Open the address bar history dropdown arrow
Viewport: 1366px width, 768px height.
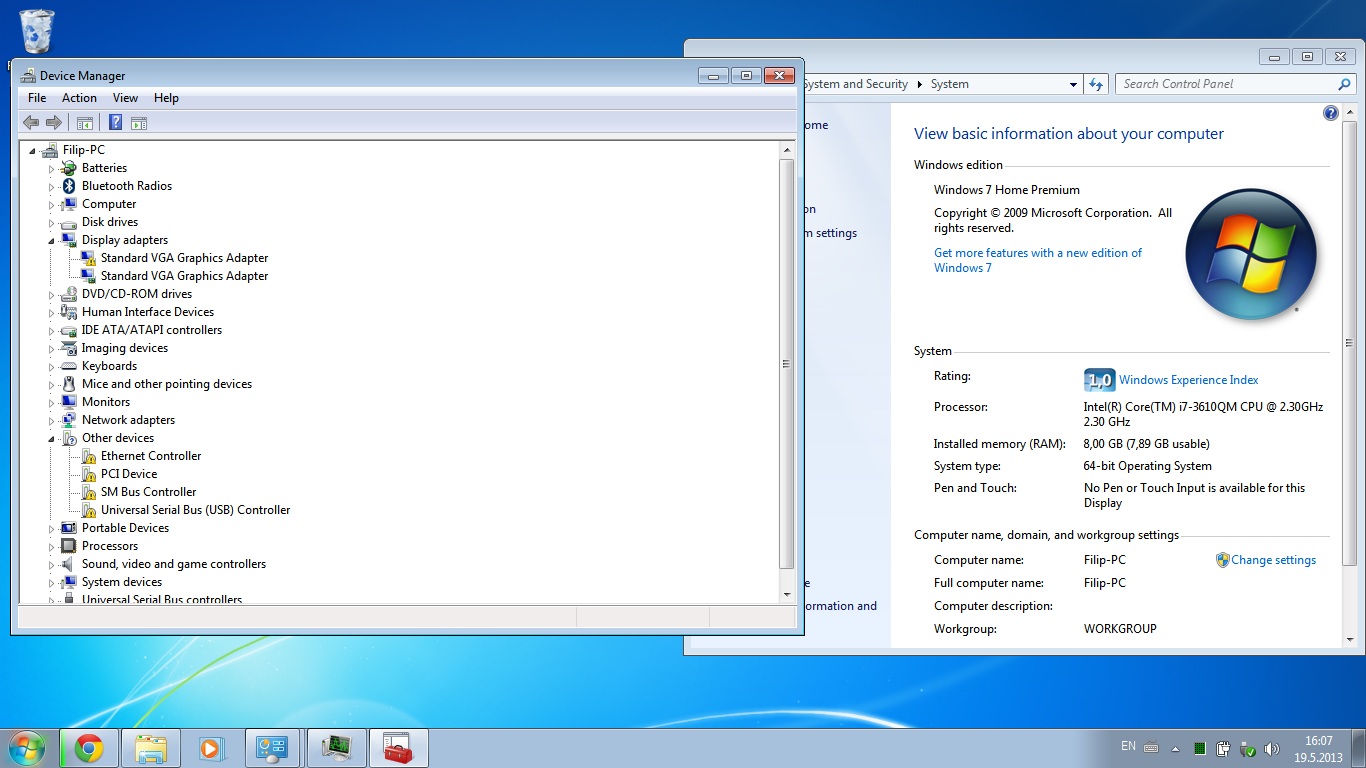[x=1073, y=84]
